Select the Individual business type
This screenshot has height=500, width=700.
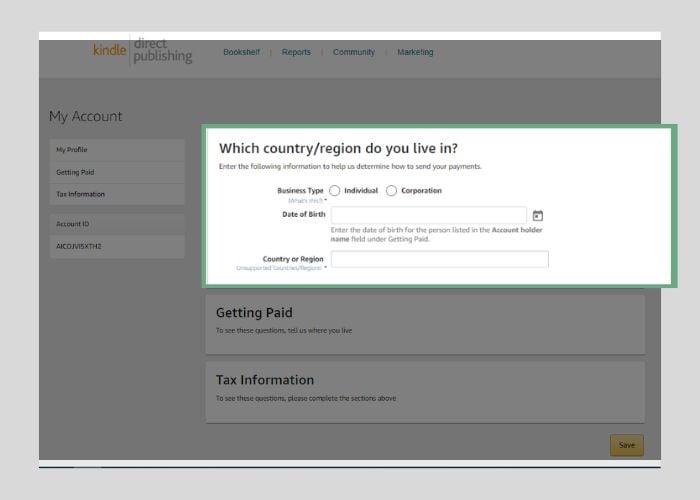point(335,191)
